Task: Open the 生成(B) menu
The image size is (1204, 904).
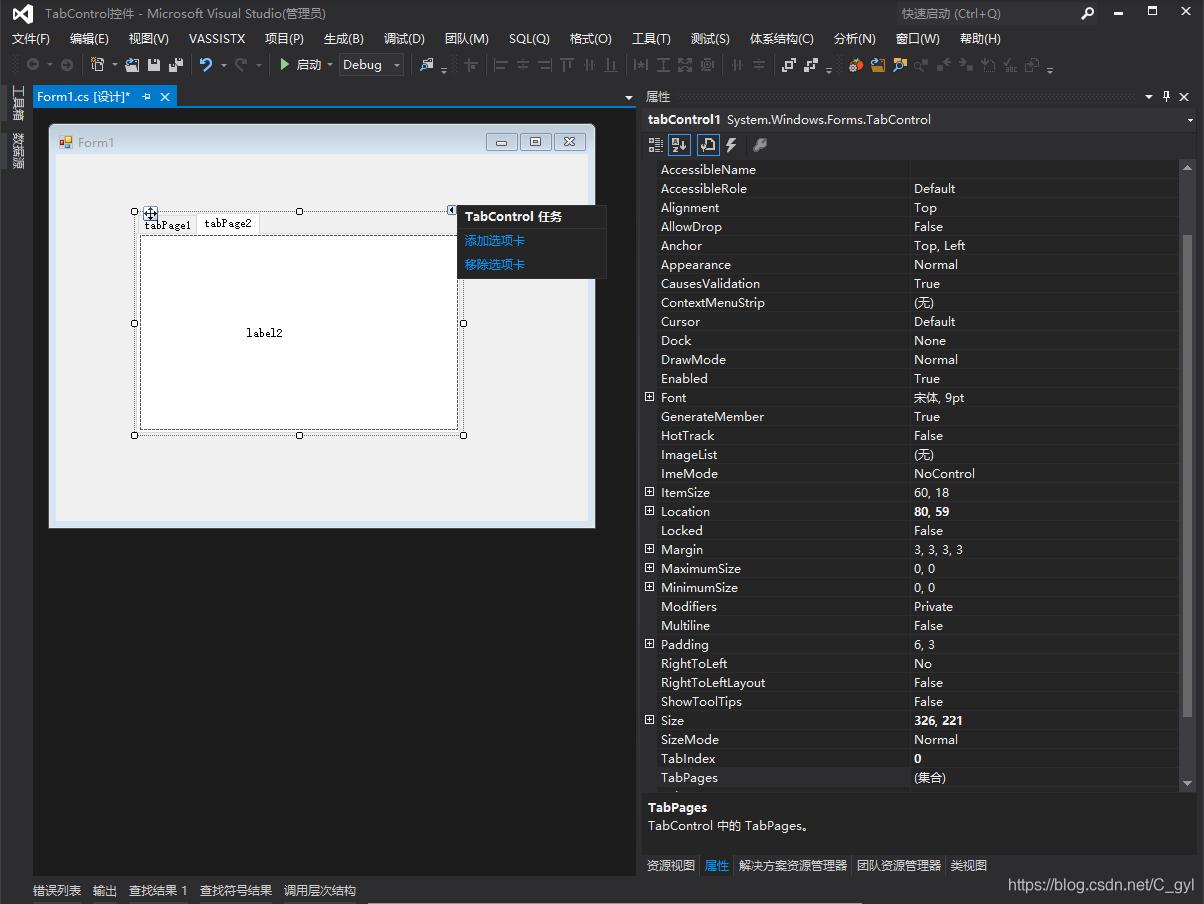Action: click(343, 39)
